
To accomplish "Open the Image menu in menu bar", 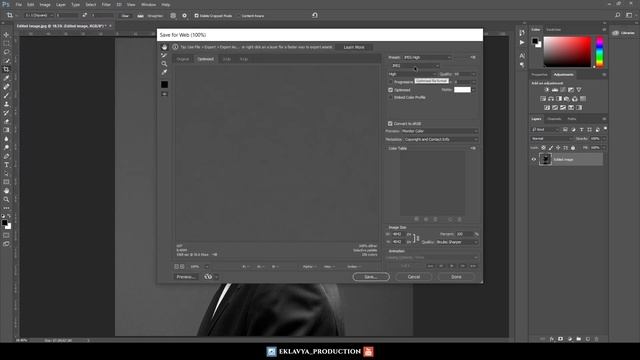I will click(45, 4).
